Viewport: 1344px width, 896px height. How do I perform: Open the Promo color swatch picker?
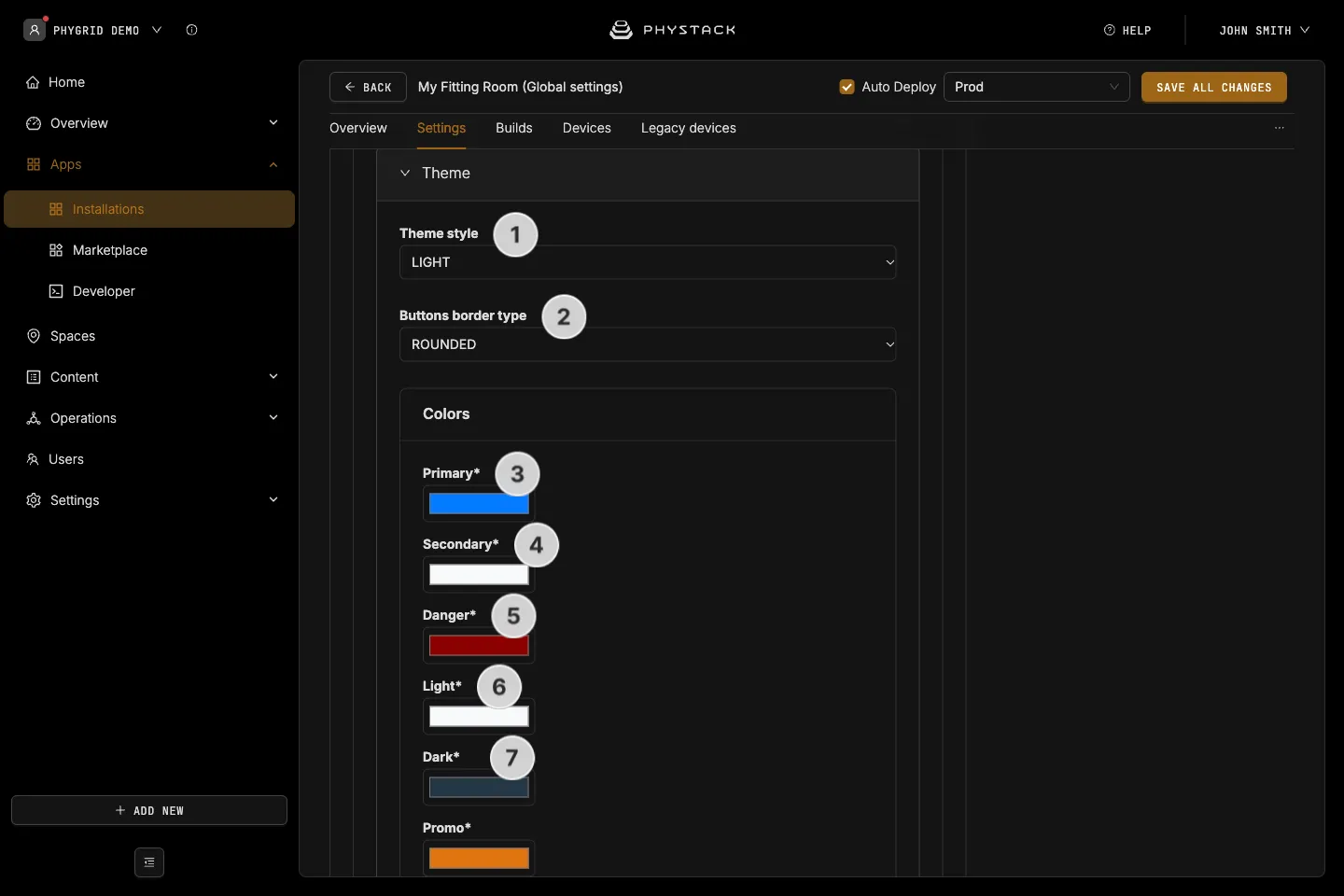point(479,859)
